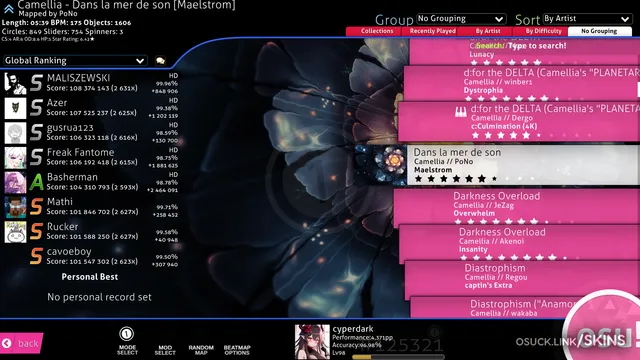
Task: Open the Sort dropdown set to By Artist
Action: point(587,19)
